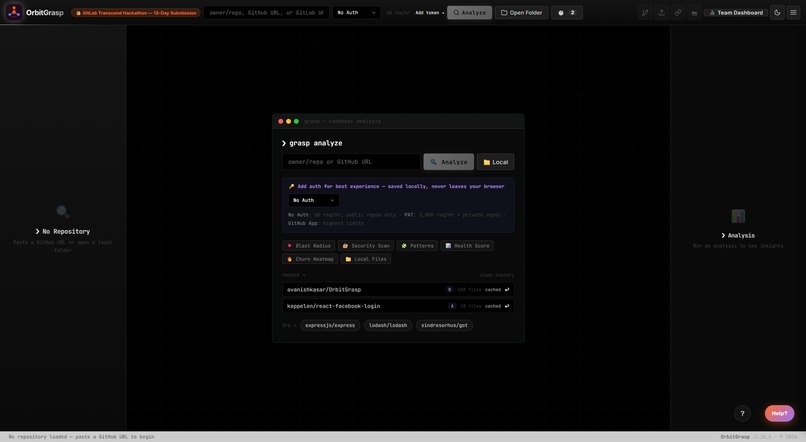Click the yellow dot of terminal panel
This screenshot has width=806, height=442.
pos(288,121)
